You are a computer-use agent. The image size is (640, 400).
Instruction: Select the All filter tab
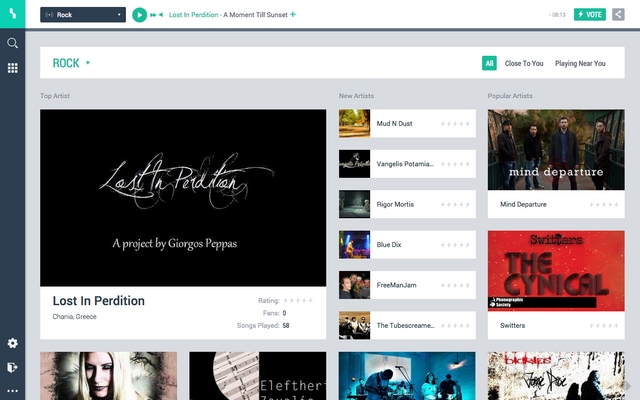[489, 63]
